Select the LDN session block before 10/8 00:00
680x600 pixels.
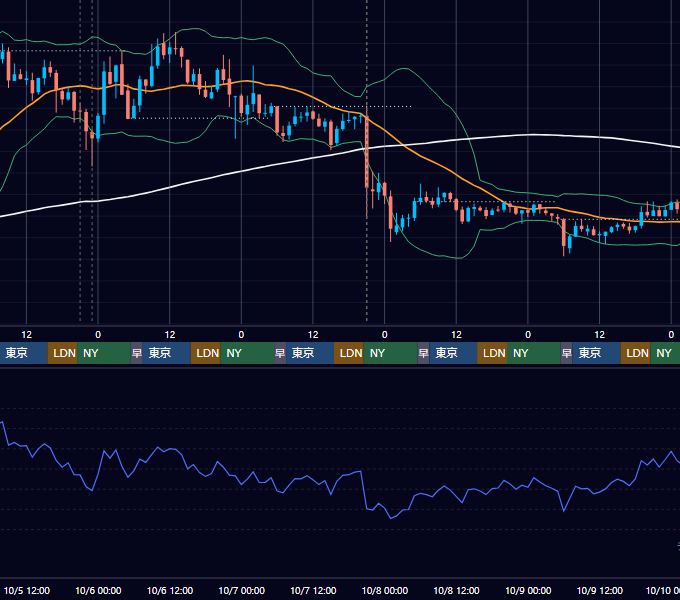click(349, 353)
